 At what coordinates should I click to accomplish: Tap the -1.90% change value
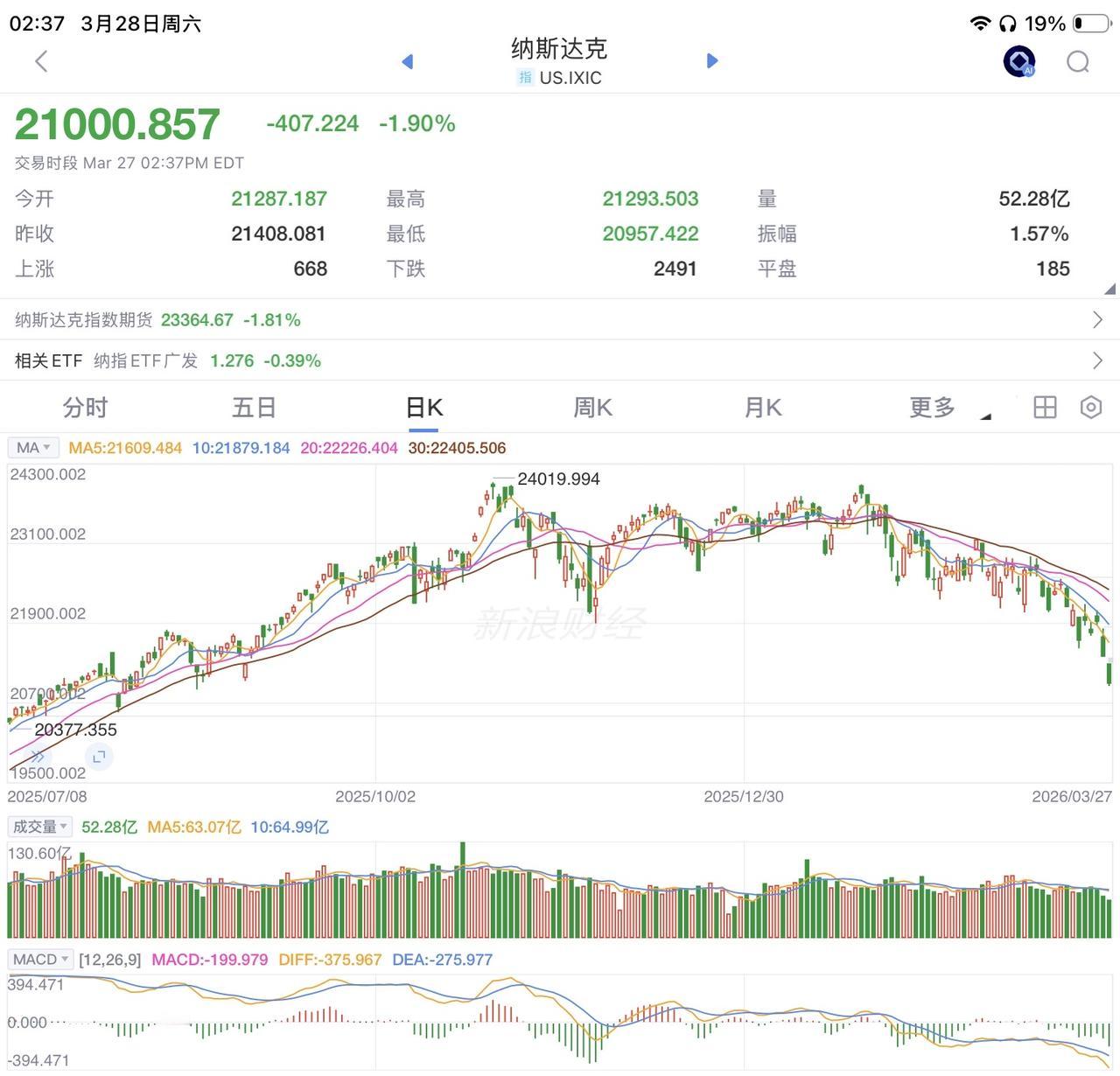417,123
